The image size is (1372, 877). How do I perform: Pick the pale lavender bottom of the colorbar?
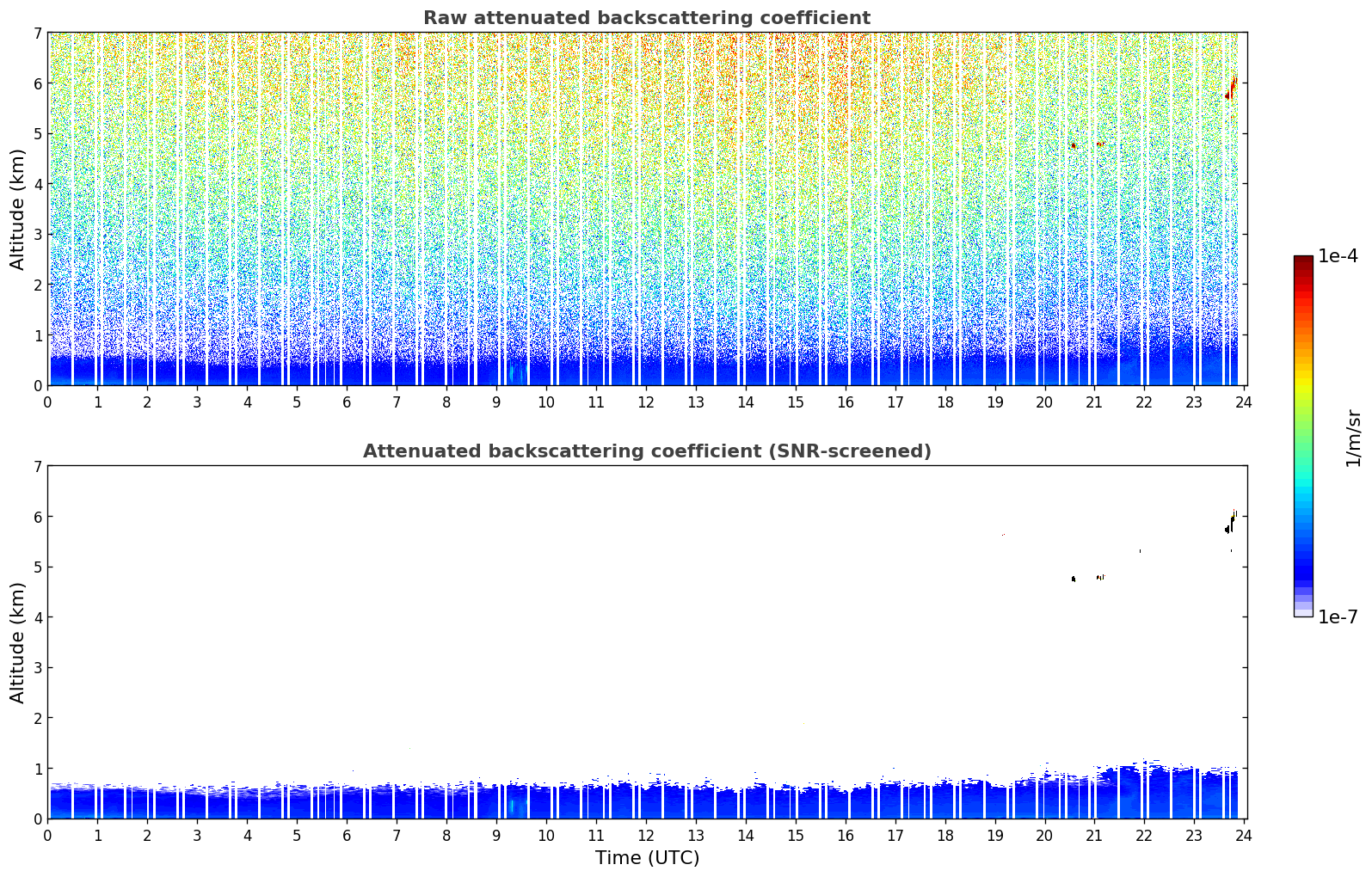[1303, 611]
